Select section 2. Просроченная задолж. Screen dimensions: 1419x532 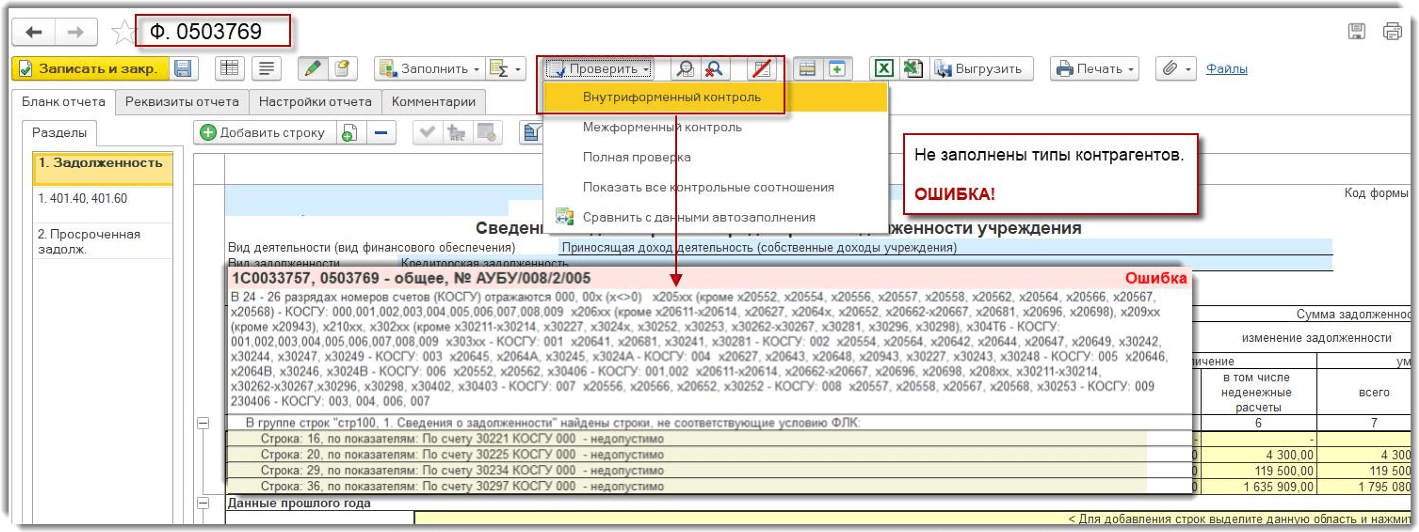(88, 241)
